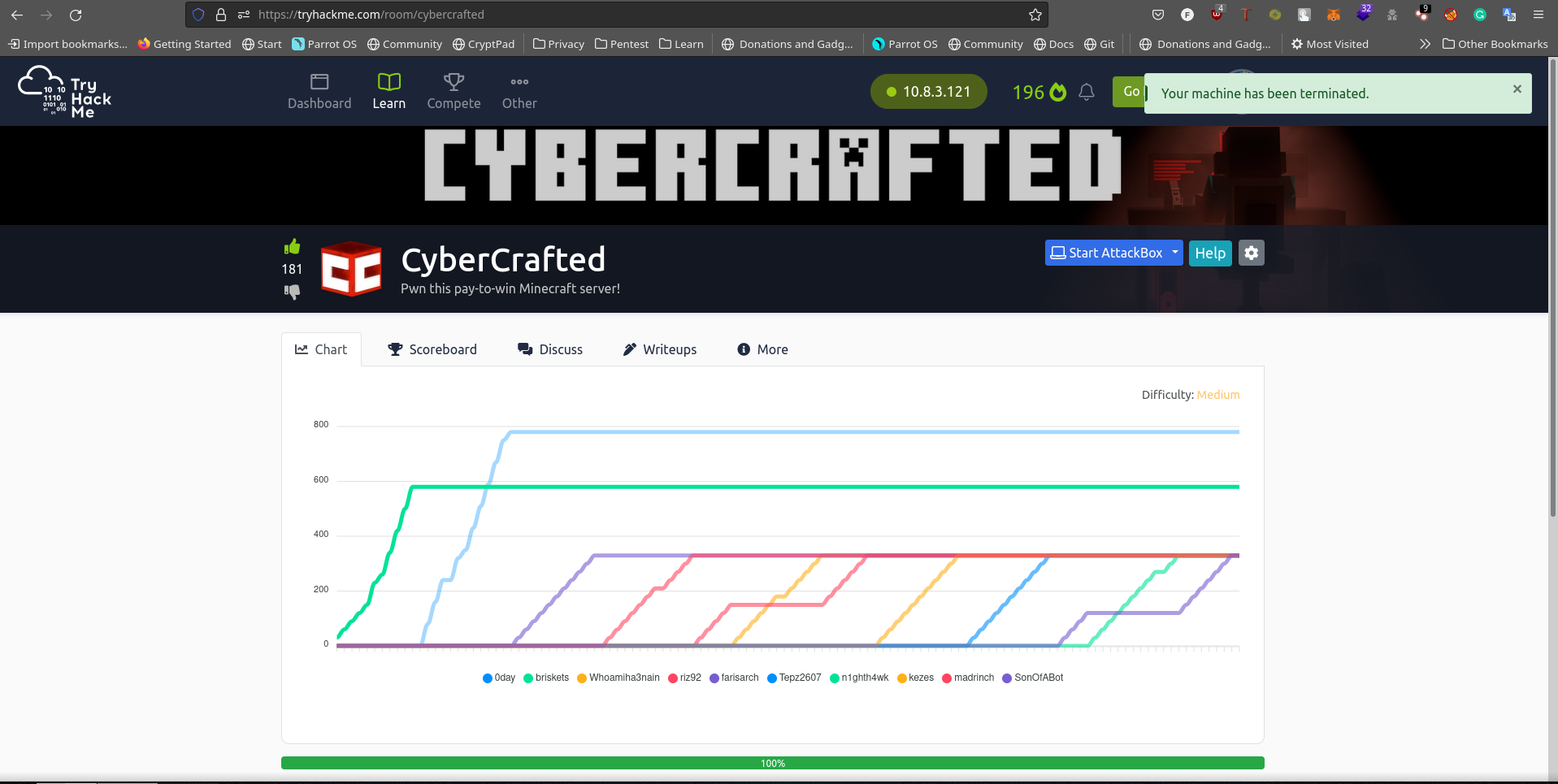
Task: Open the Pocket save icon
Action: (1158, 15)
